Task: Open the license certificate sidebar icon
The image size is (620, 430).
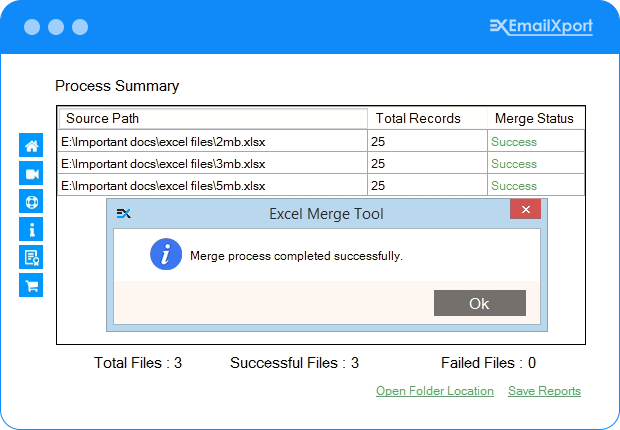Action: [31, 257]
